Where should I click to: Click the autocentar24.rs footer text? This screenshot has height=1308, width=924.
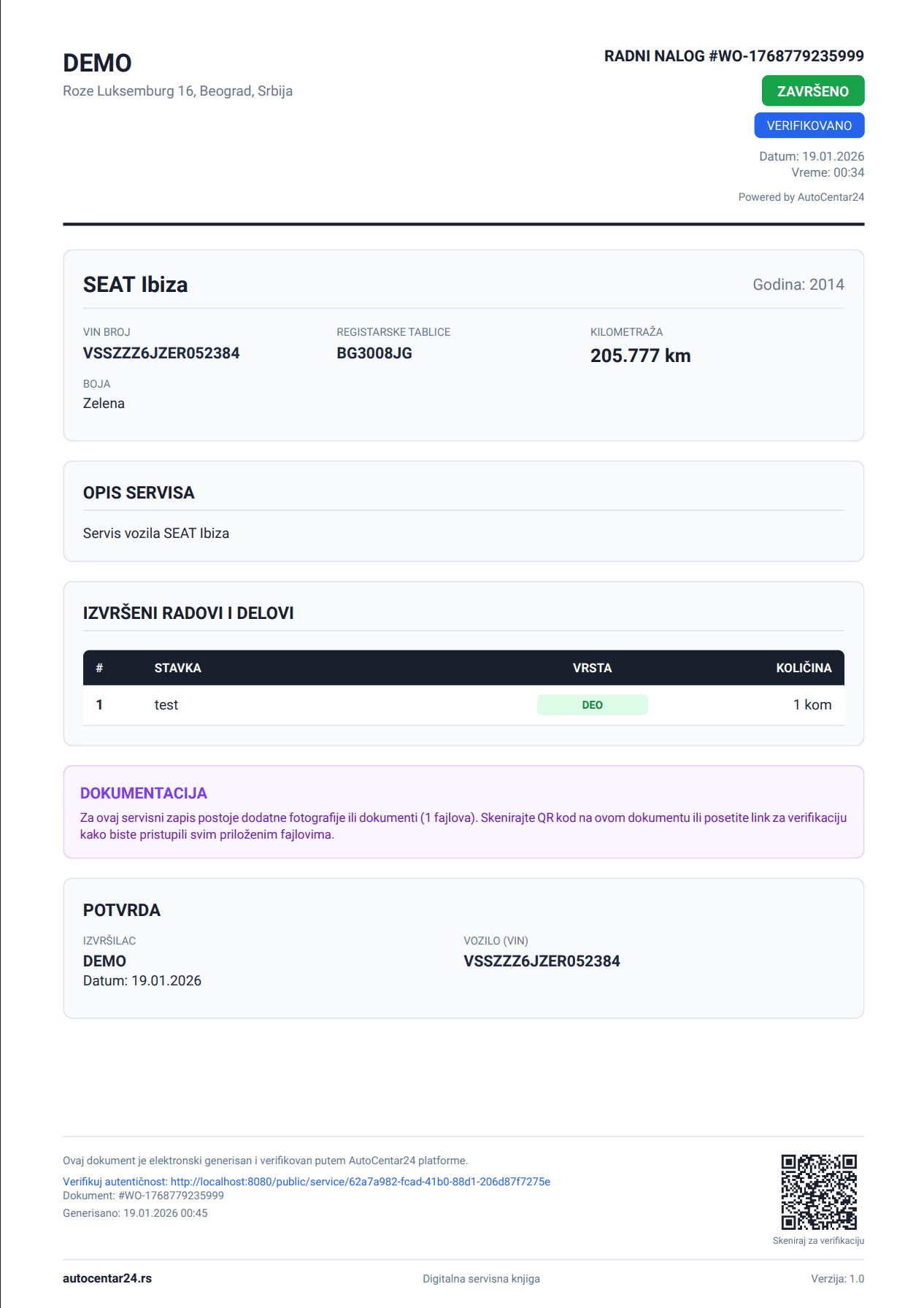pyautogui.click(x=107, y=1278)
